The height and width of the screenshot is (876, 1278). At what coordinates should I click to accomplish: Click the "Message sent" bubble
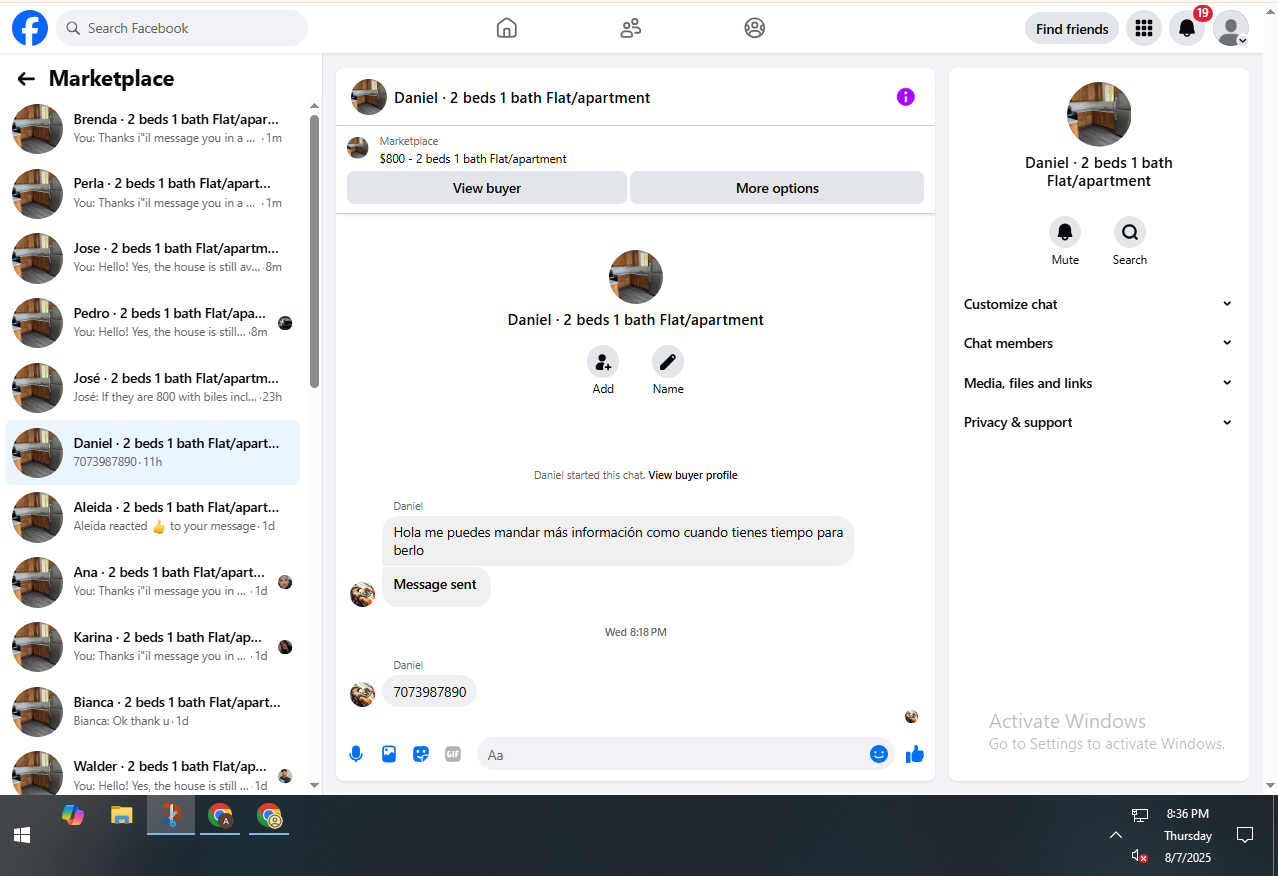[x=436, y=586]
